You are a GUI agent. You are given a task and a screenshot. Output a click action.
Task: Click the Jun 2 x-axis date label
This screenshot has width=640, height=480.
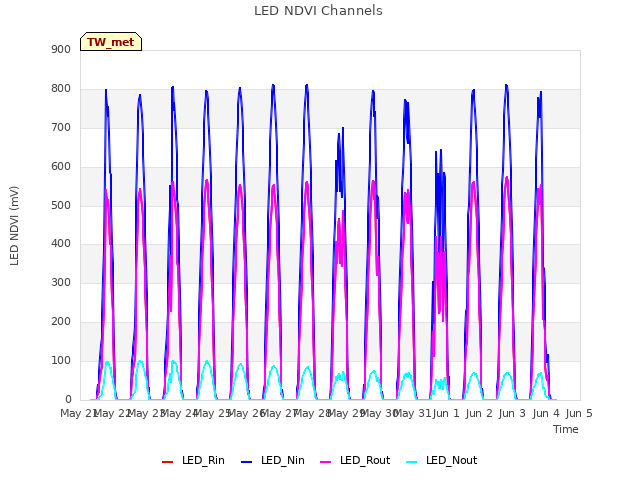click(479, 413)
